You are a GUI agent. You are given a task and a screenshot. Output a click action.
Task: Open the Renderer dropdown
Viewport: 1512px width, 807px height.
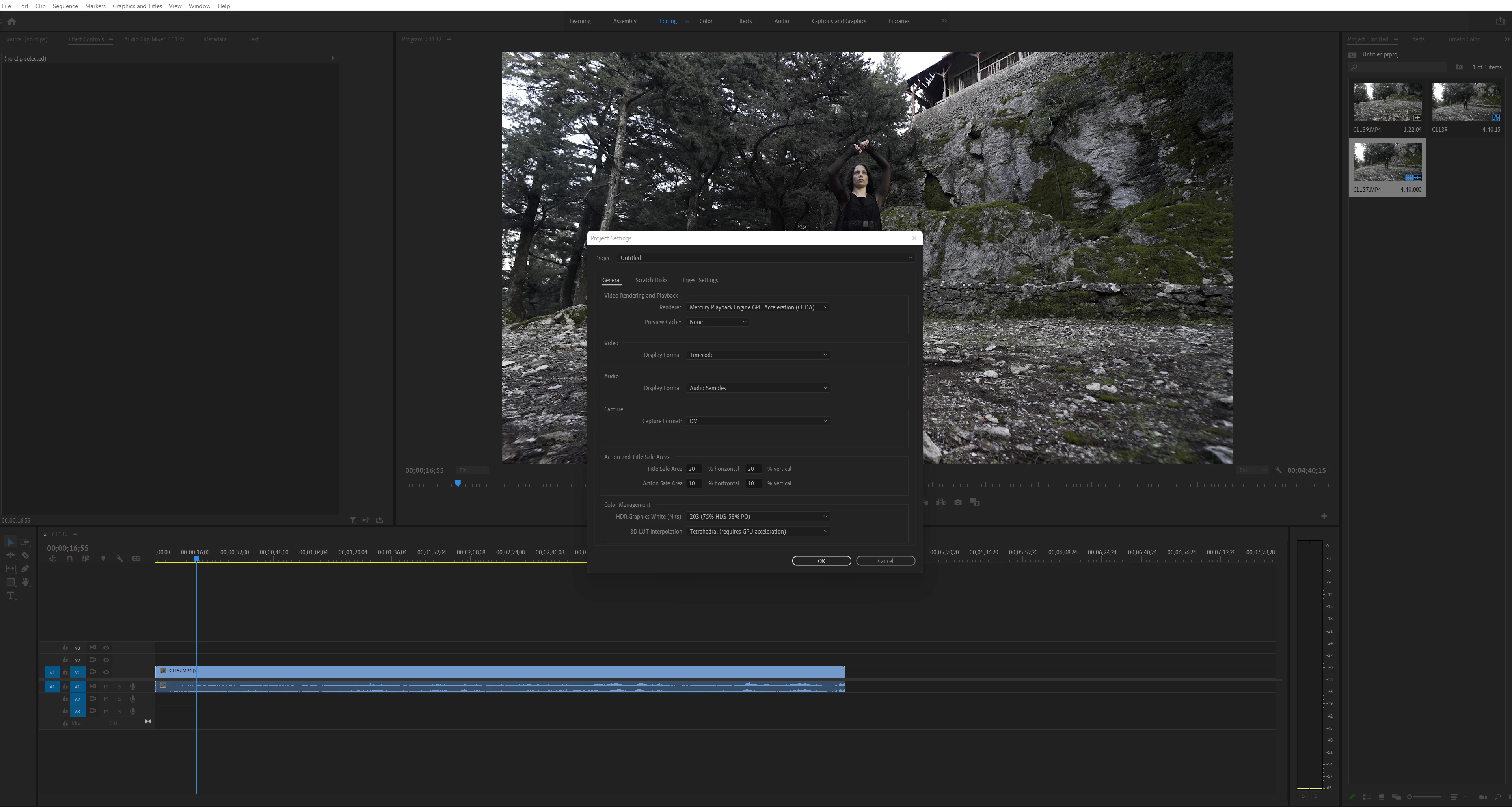757,307
